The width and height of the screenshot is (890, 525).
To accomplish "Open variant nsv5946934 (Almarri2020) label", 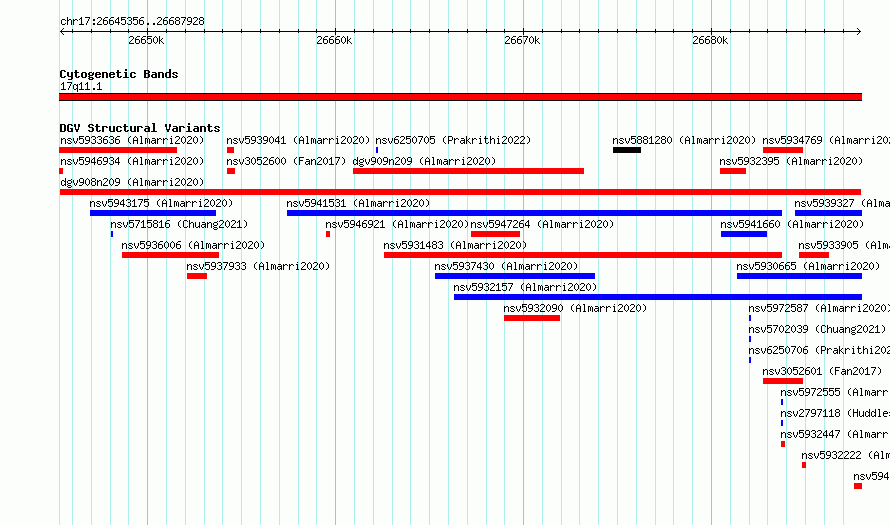I will coord(132,161).
